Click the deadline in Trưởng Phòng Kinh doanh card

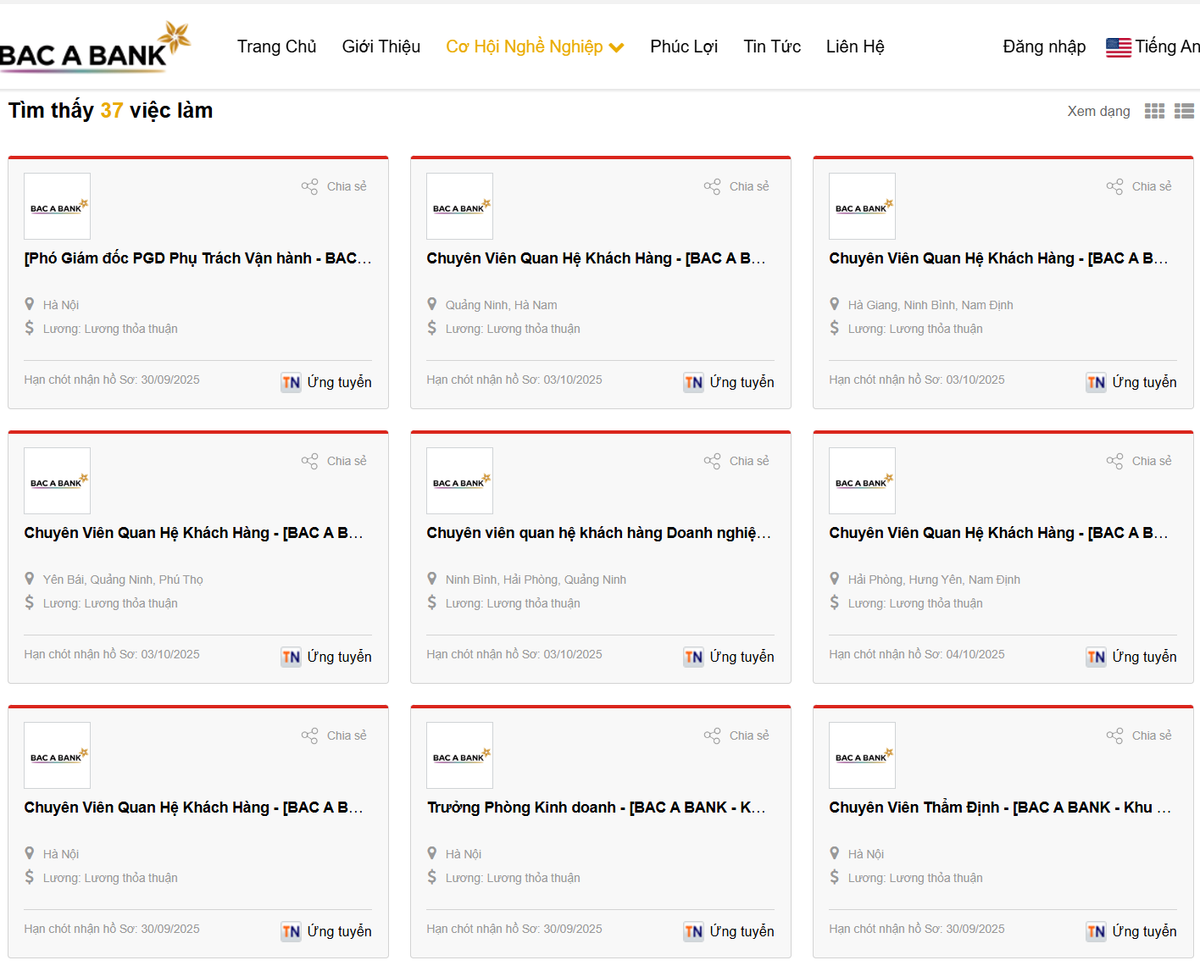515,929
